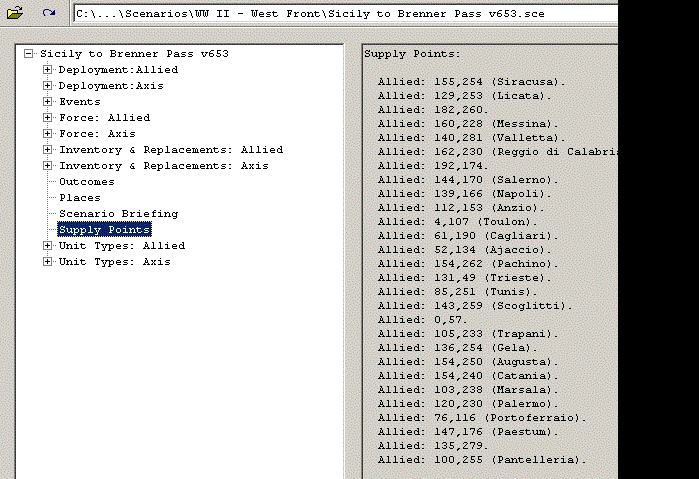Click the line 'Allied: 52,134 (Ajaccio)'
The image size is (699, 479).
[x=465, y=250]
